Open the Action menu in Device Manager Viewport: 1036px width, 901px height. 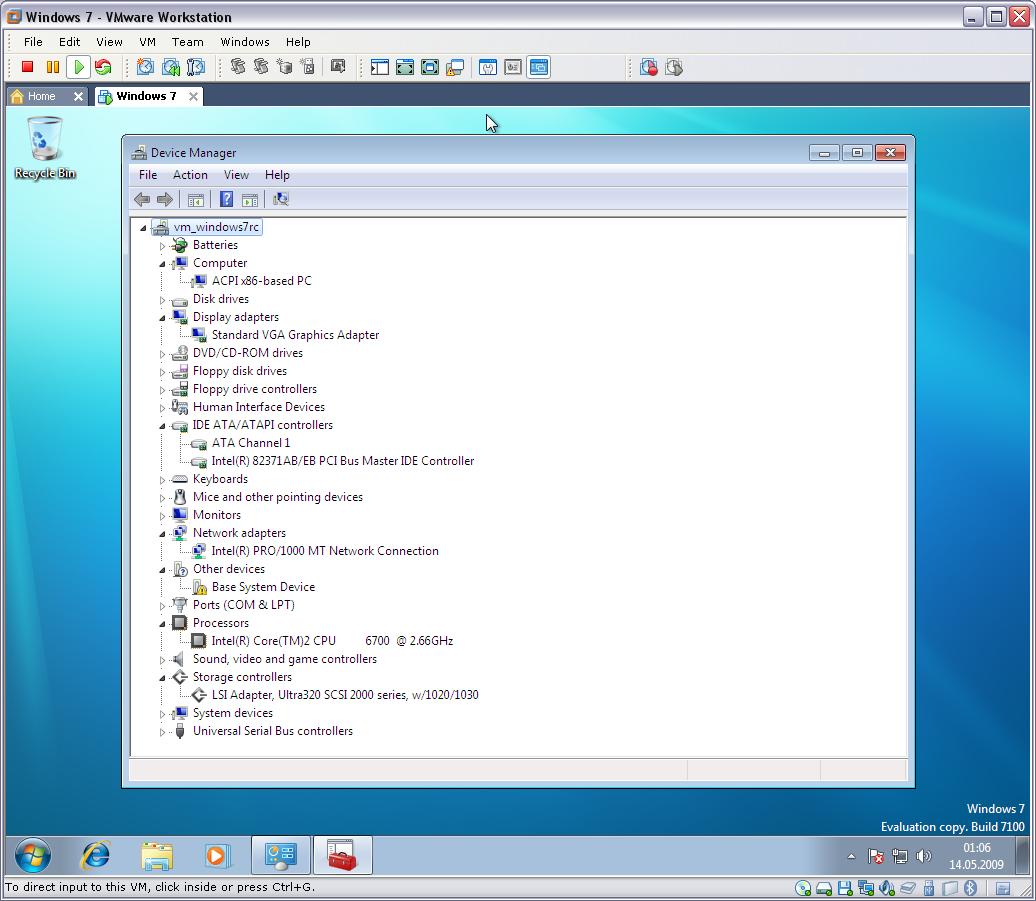190,175
